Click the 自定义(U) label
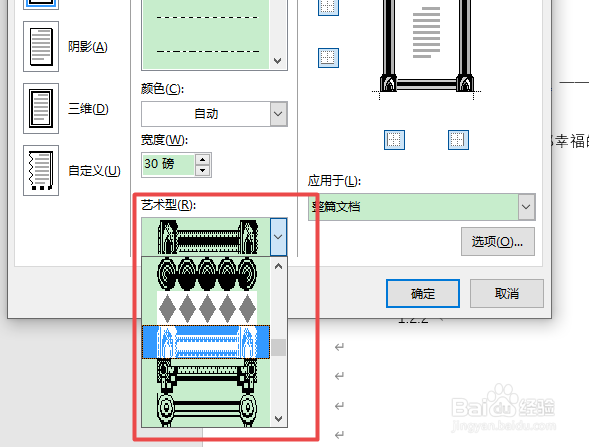Viewport: 589px width, 447px height. [x=94, y=171]
